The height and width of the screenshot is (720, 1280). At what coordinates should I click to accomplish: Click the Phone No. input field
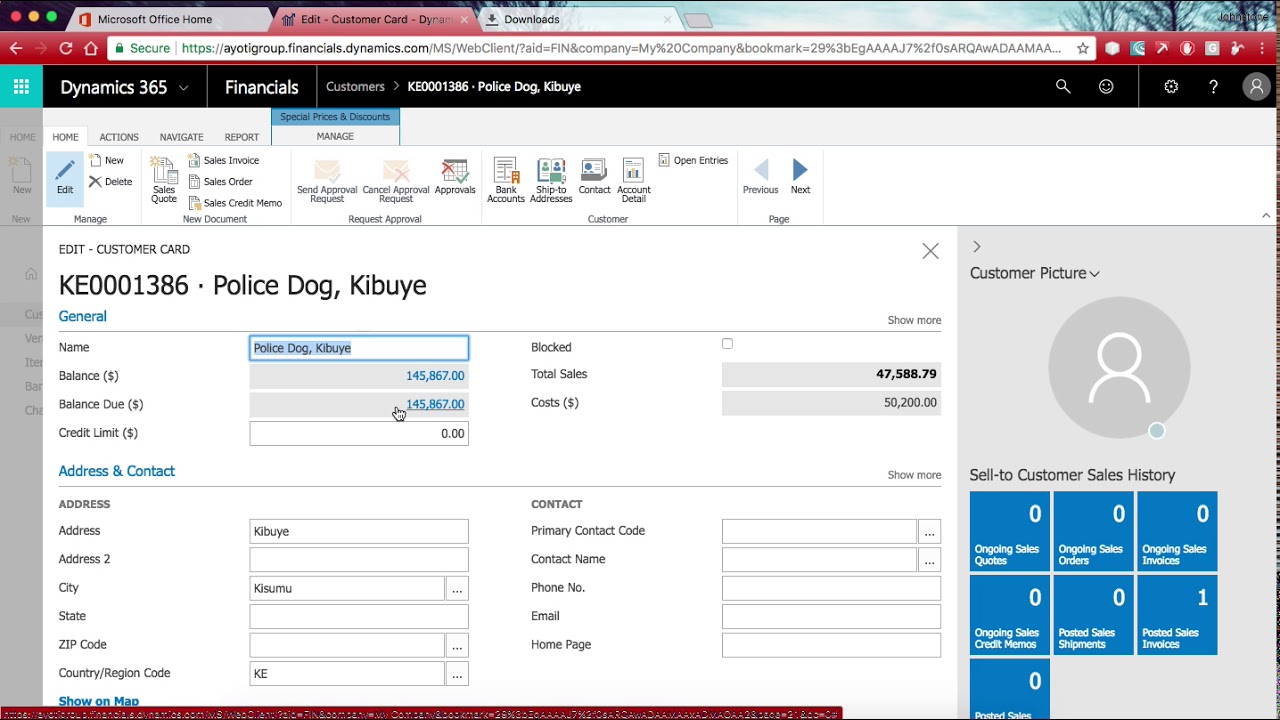click(831, 588)
